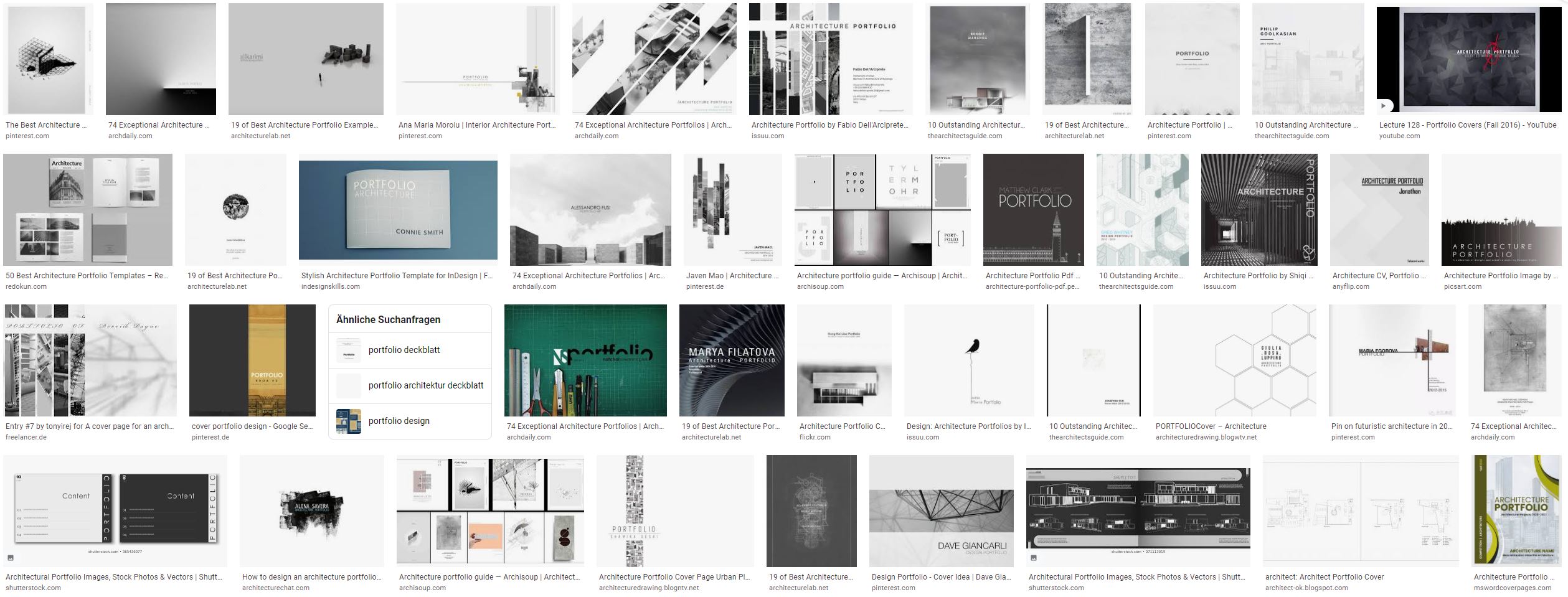Screen dimensions: 1568x597
Task: Open 'Architecture Portfolio by Fabio Dell'Arciprete' title
Action: tap(829, 125)
